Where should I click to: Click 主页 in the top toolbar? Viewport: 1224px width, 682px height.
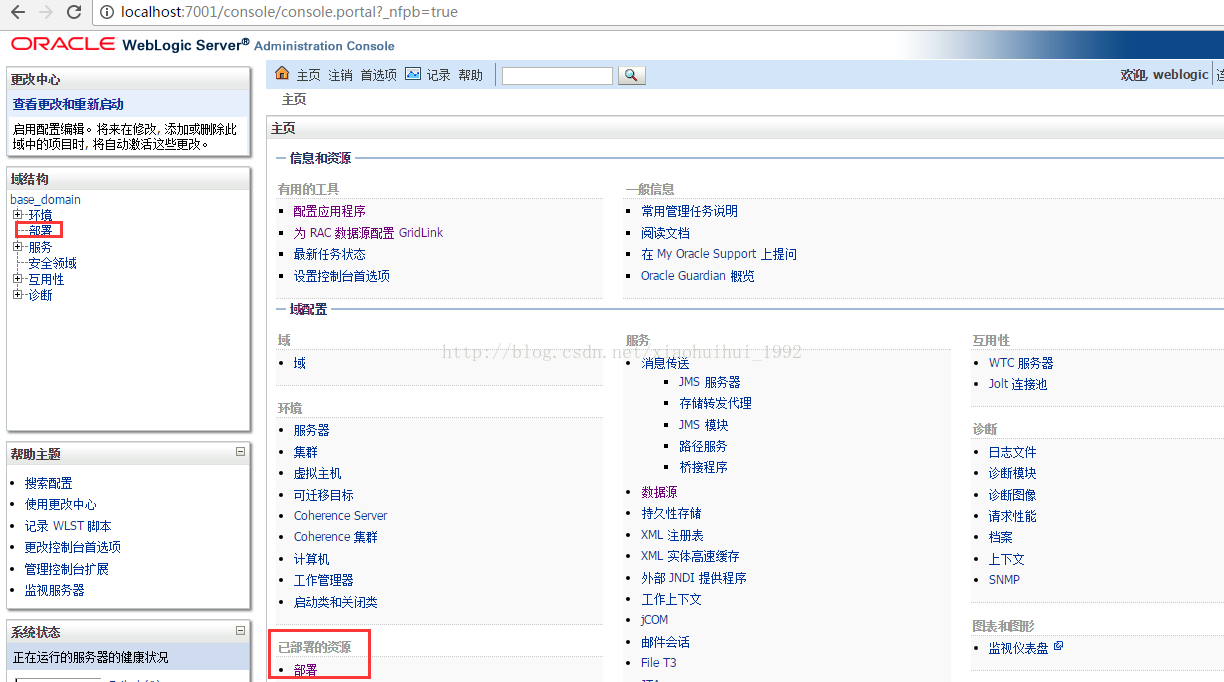308,75
